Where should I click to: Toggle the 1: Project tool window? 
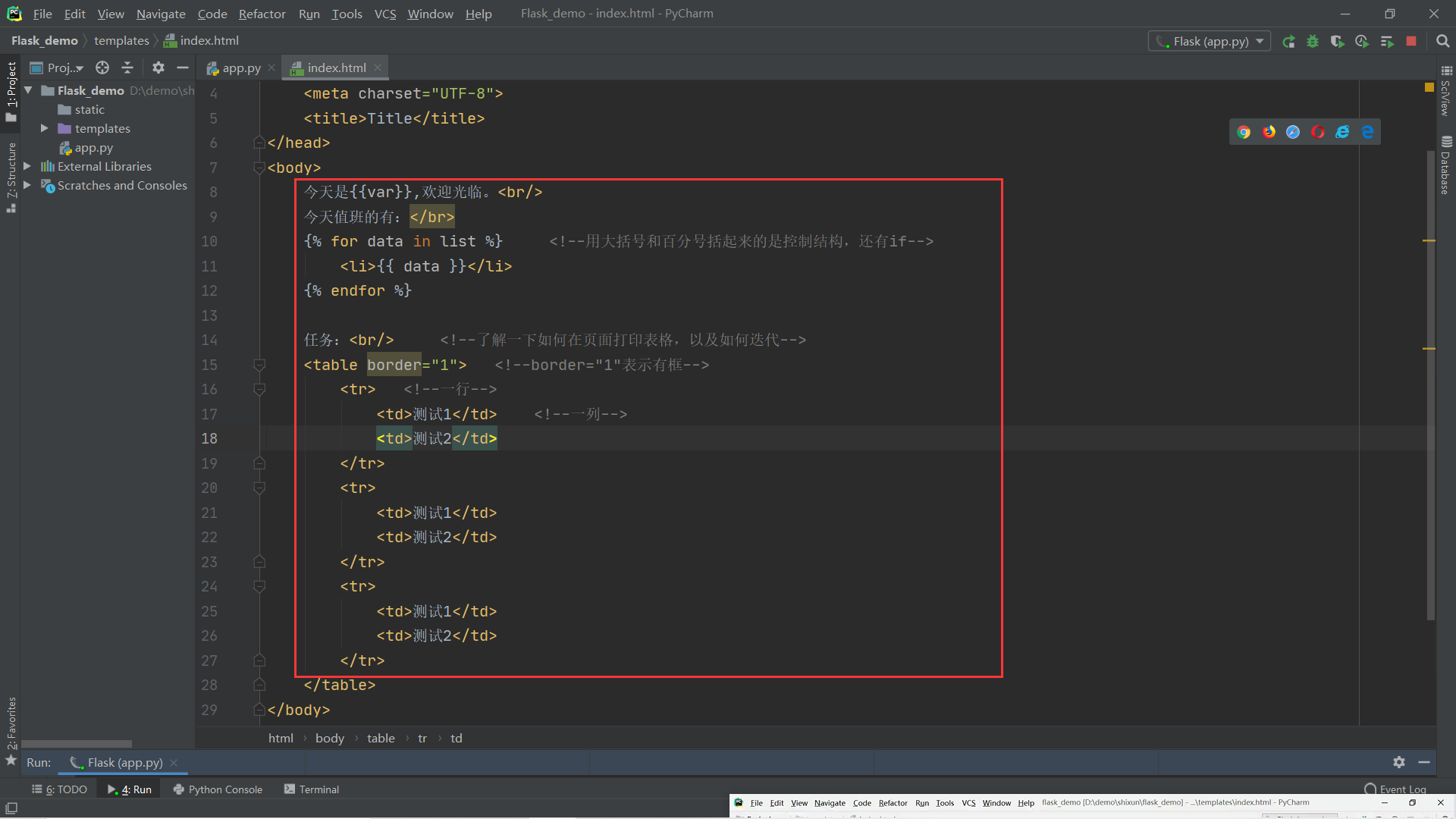pos(11,91)
